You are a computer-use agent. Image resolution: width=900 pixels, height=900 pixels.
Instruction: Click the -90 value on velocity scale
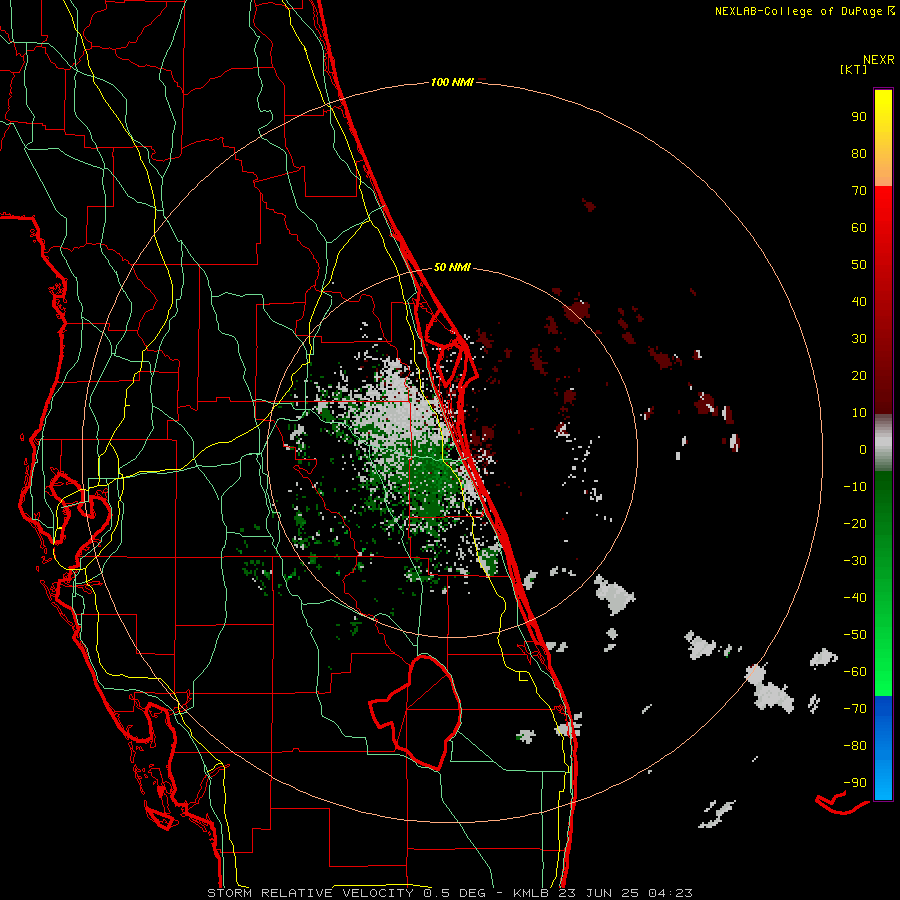[855, 782]
